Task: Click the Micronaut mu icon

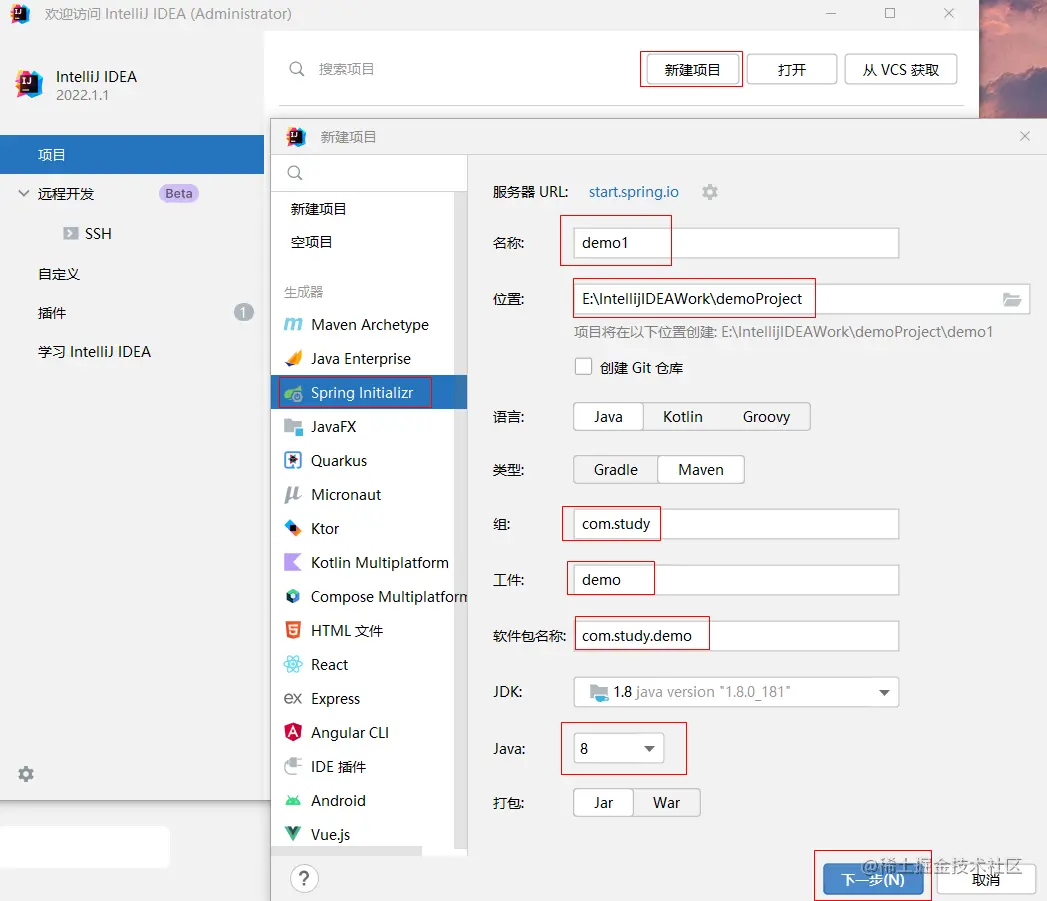Action: 292,495
